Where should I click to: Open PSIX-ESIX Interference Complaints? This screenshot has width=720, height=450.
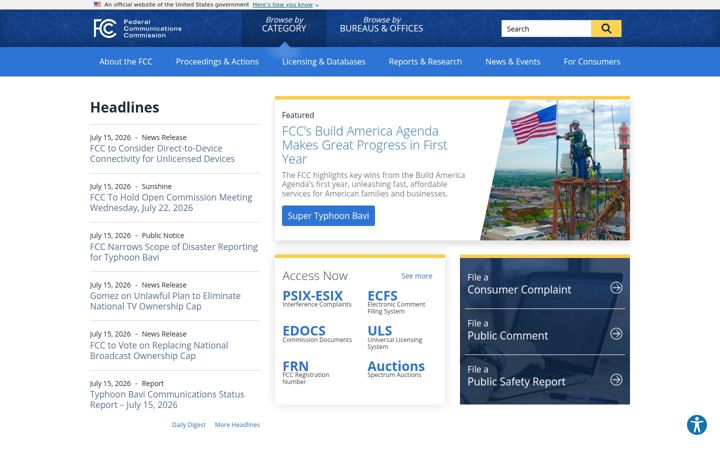coord(317,298)
